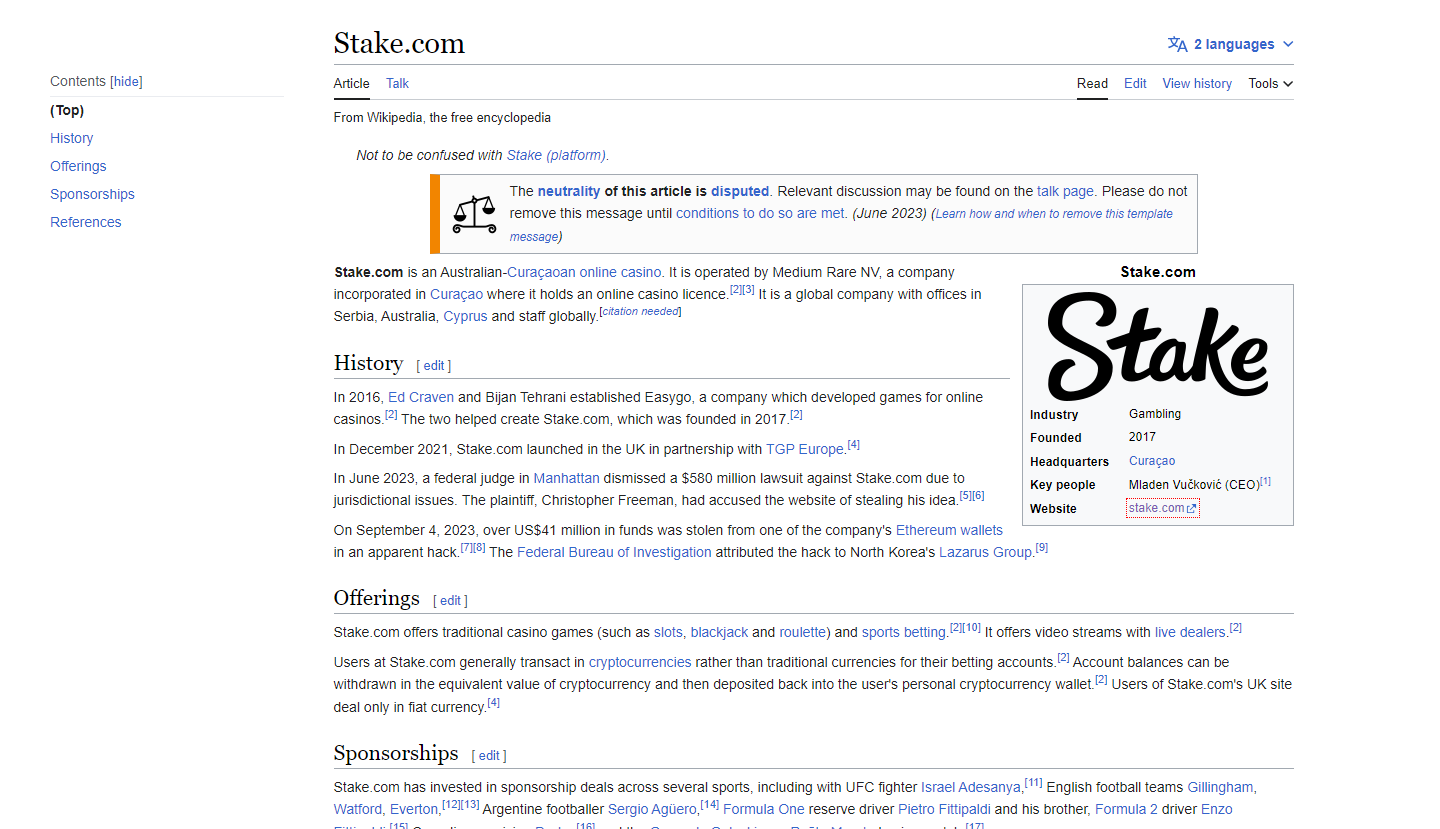Click infobox value Mladen Vučković (CEO)
The height and width of the screenshot is (829, 1440).
1193,485
